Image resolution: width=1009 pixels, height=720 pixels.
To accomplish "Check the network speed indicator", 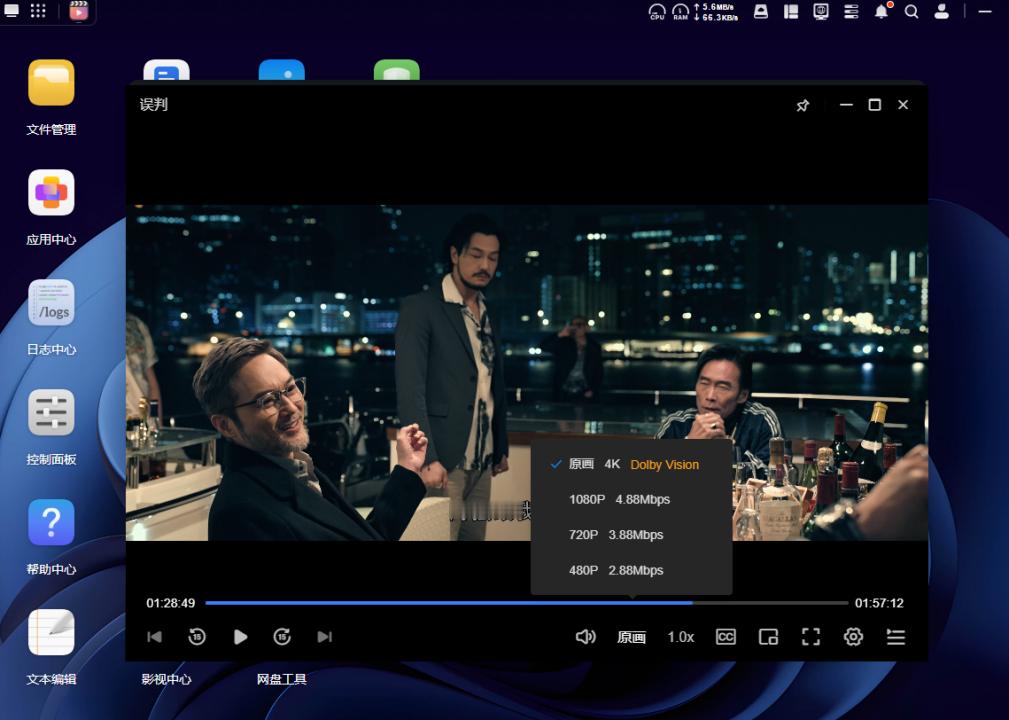I will [x=716, y=12].
